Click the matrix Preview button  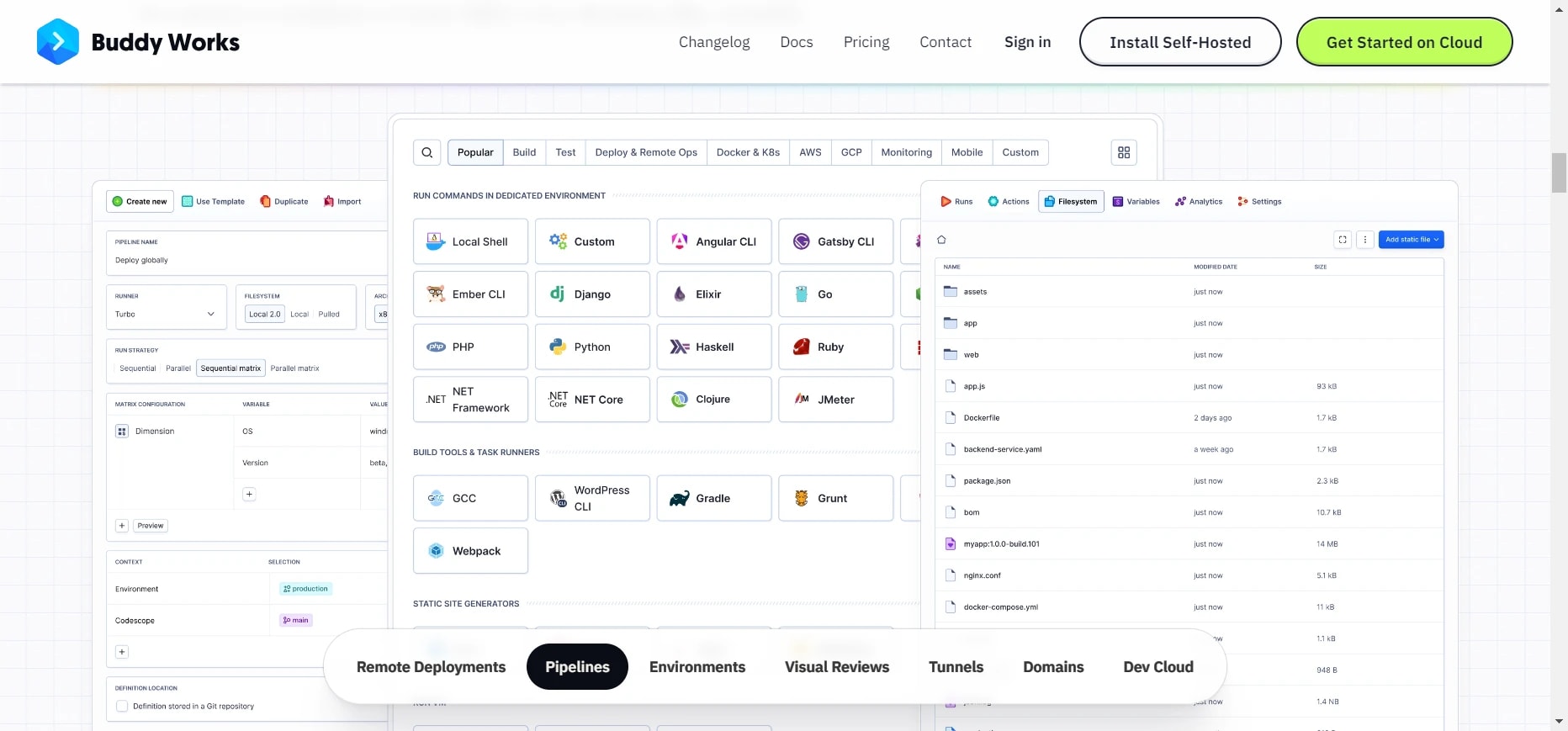pos(151,526)
